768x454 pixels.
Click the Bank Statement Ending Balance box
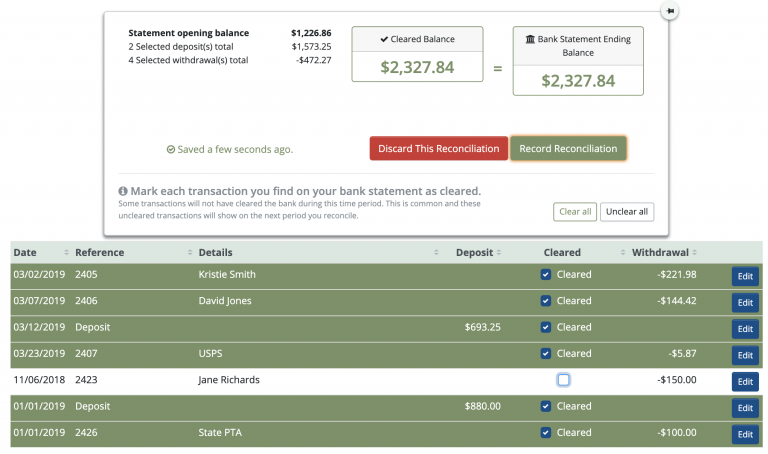pyautogui.click(x=578, y=61)
